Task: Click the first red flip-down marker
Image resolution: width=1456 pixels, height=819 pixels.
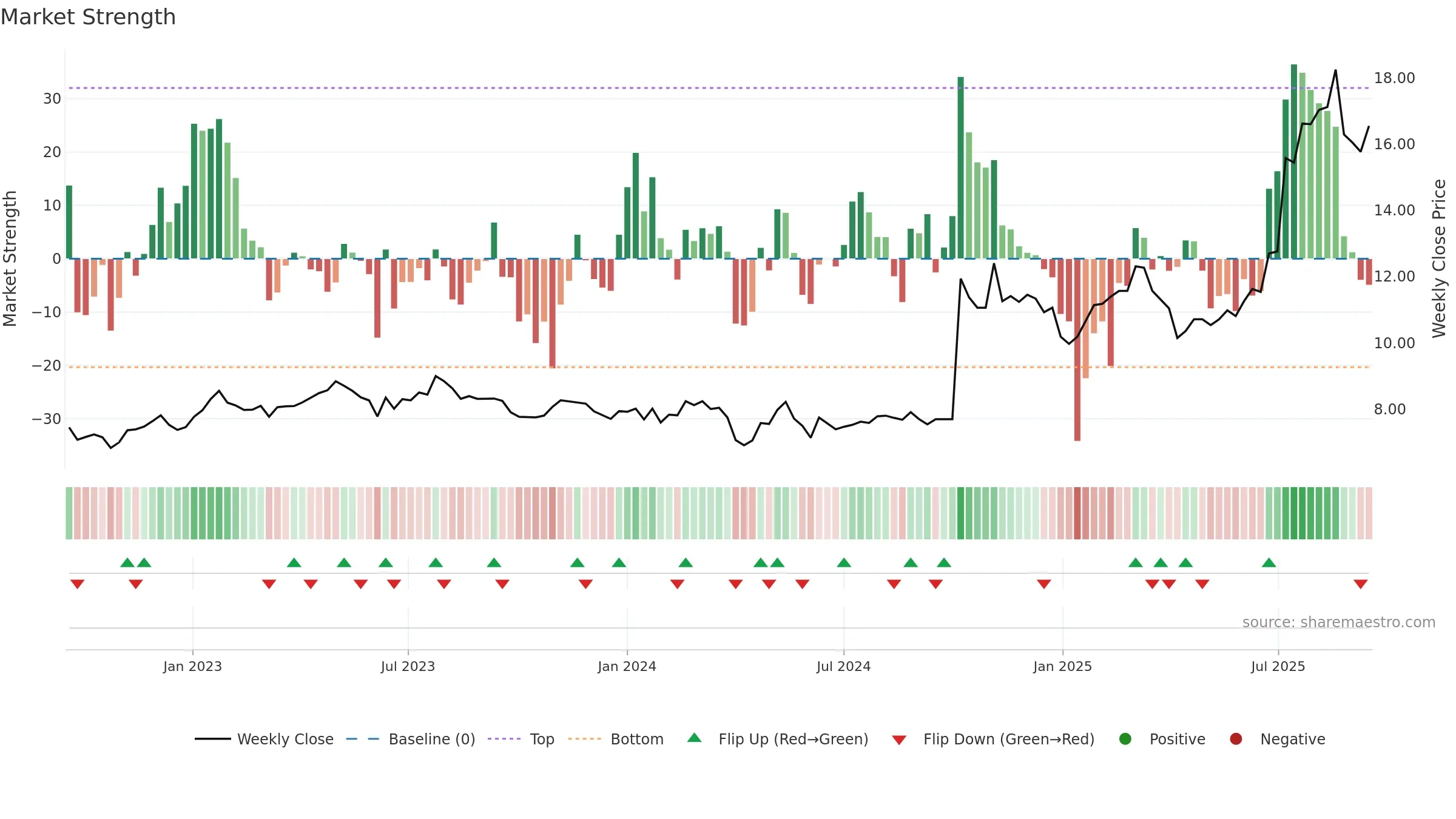Action: (77, 584)
